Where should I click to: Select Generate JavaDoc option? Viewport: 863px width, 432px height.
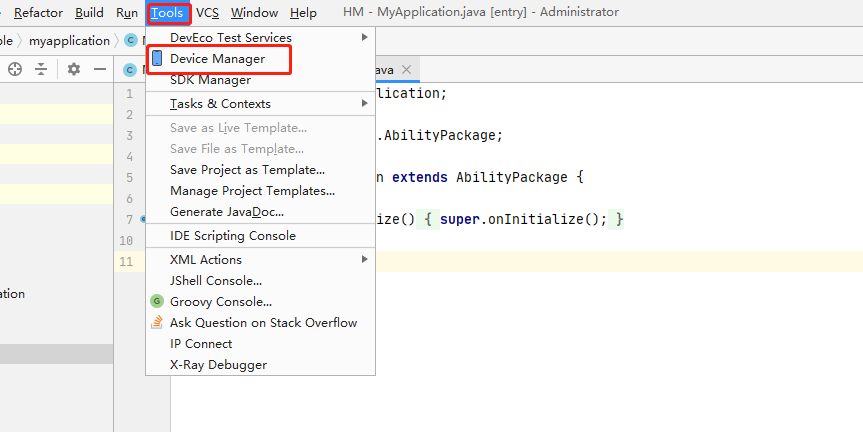pyautogui.click(x=260, y=211)
